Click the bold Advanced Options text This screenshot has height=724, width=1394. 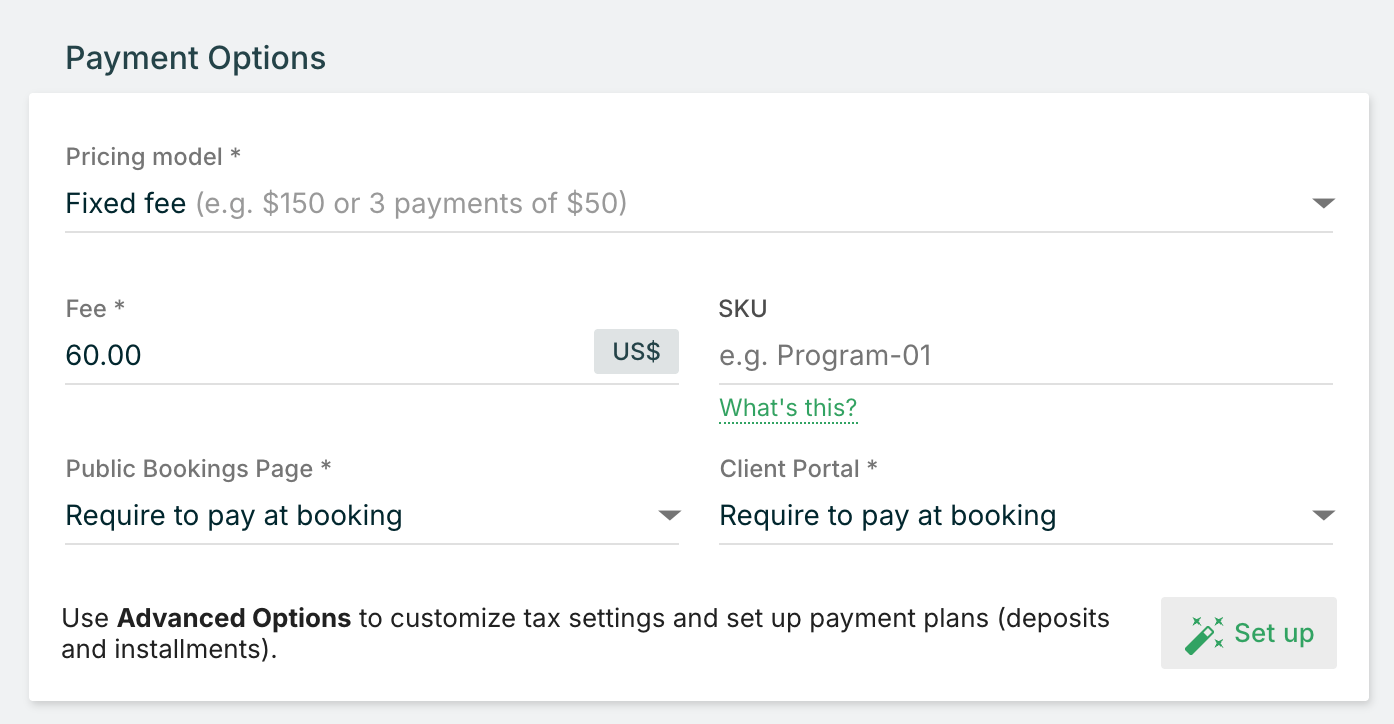[x=234, y=618]
